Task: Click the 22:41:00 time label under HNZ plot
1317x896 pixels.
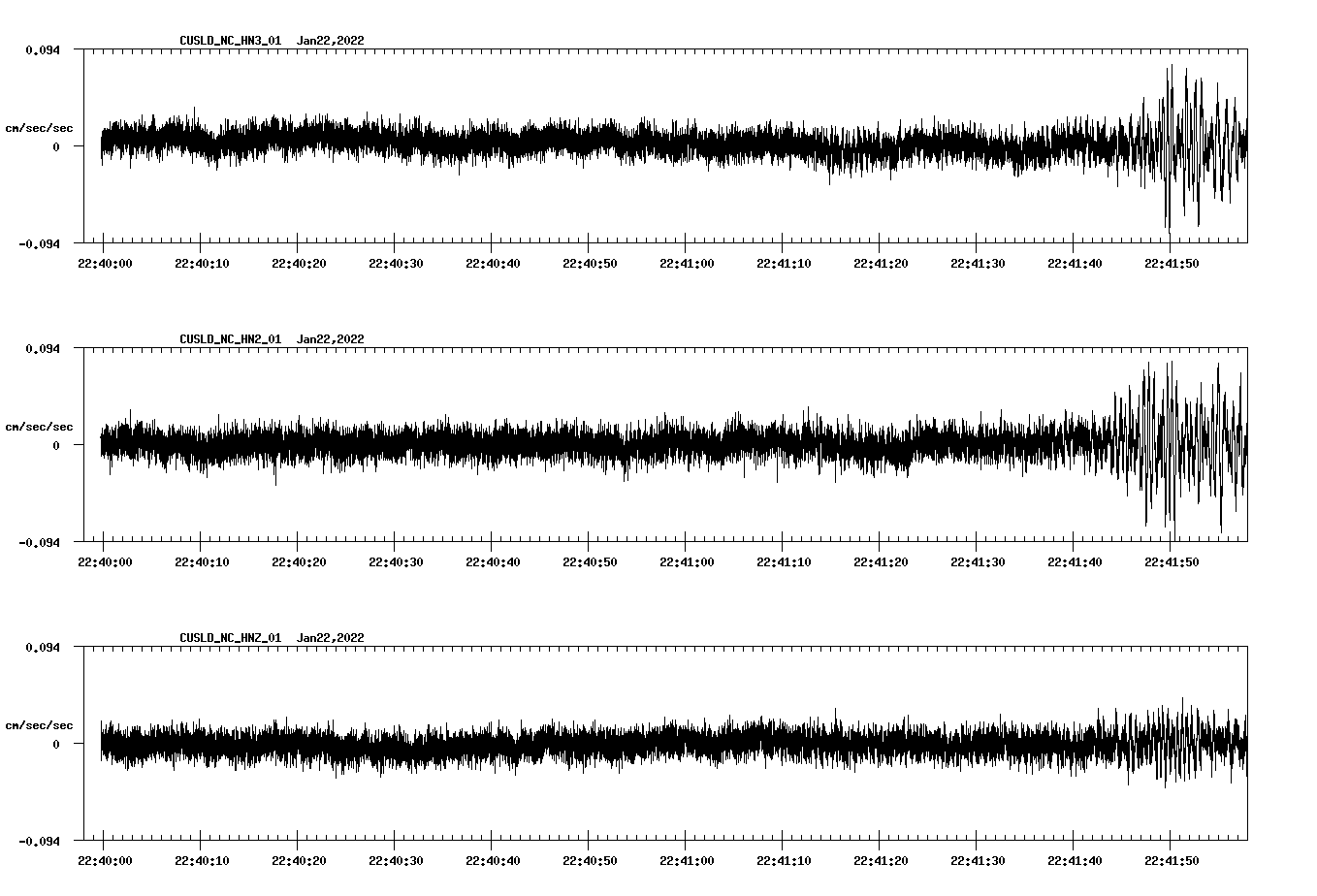Action: [687, 861]
